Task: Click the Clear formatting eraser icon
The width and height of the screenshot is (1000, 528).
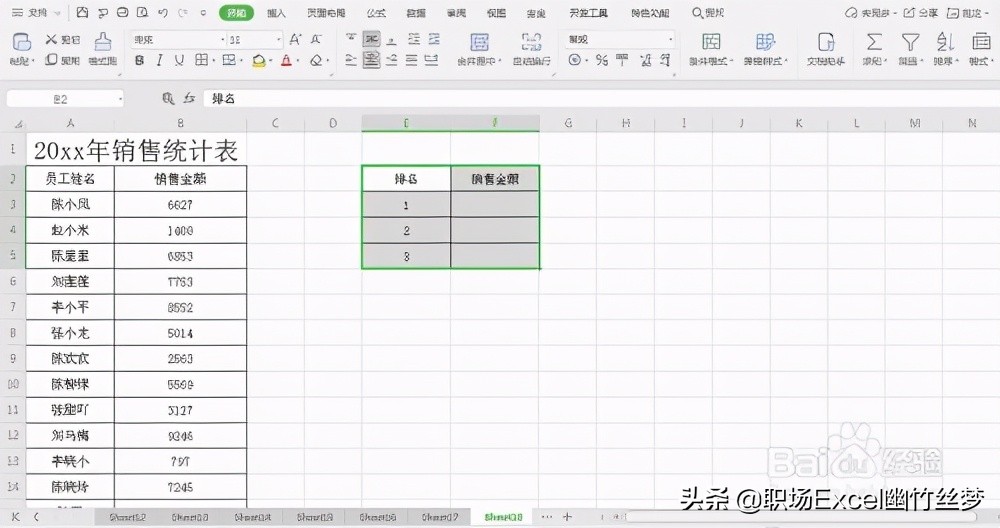Action: click(316, 61)
